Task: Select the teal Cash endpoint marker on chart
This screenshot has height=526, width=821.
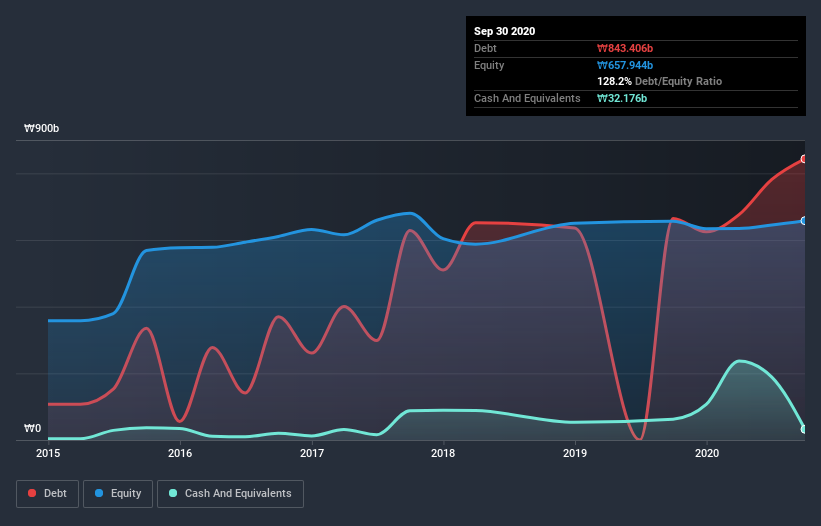Action: point(804,429)
